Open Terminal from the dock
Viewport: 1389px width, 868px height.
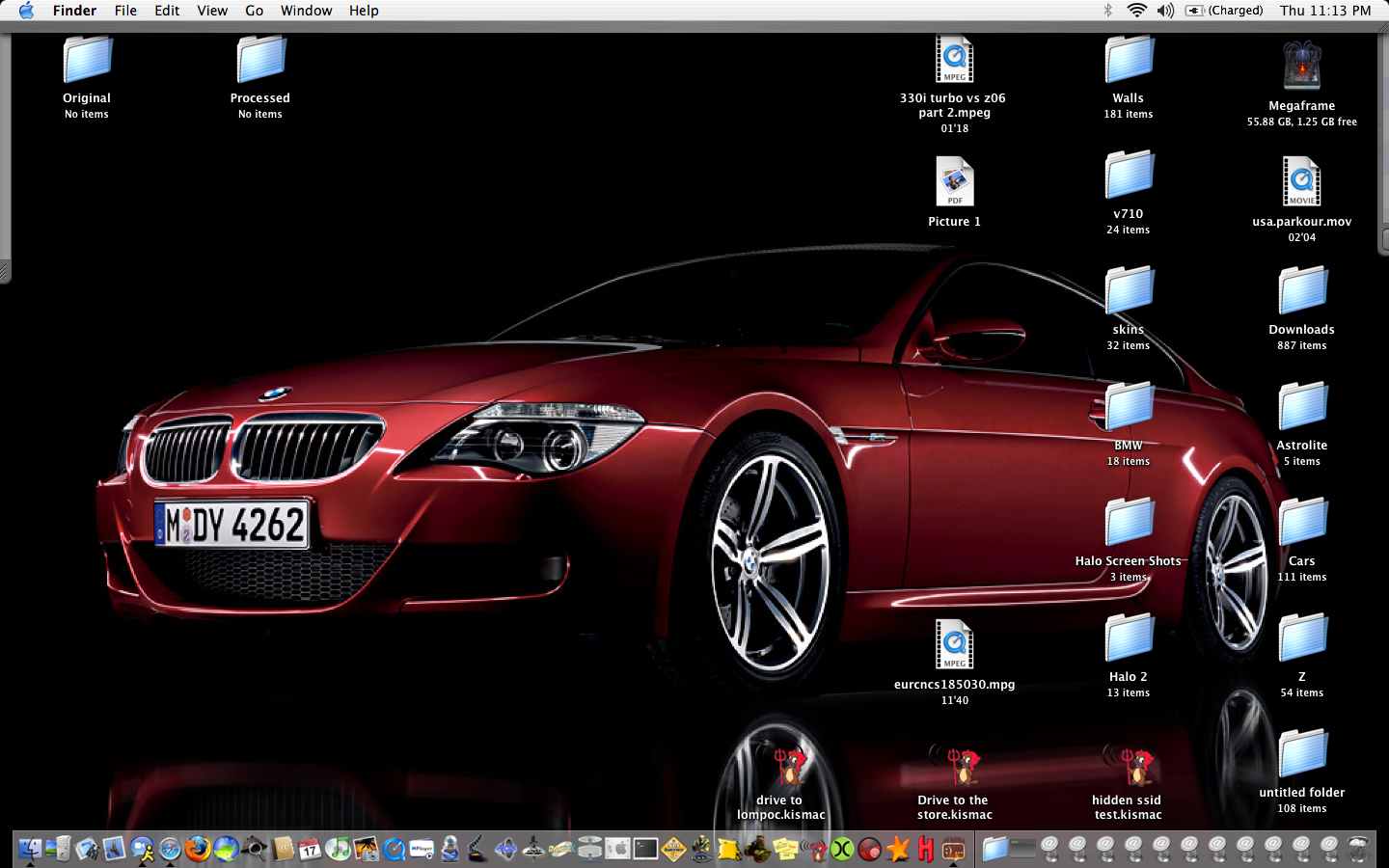click(x=646, y=849)
